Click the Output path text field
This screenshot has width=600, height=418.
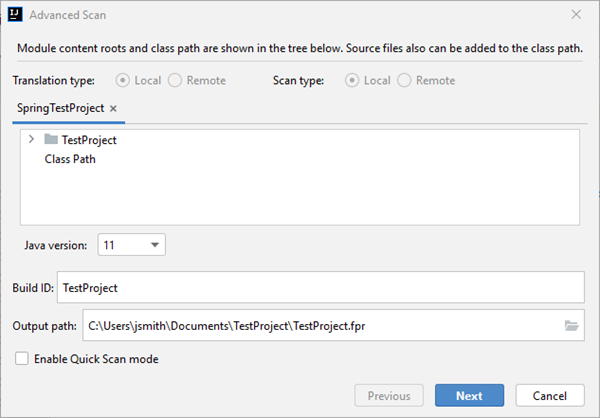320,325
